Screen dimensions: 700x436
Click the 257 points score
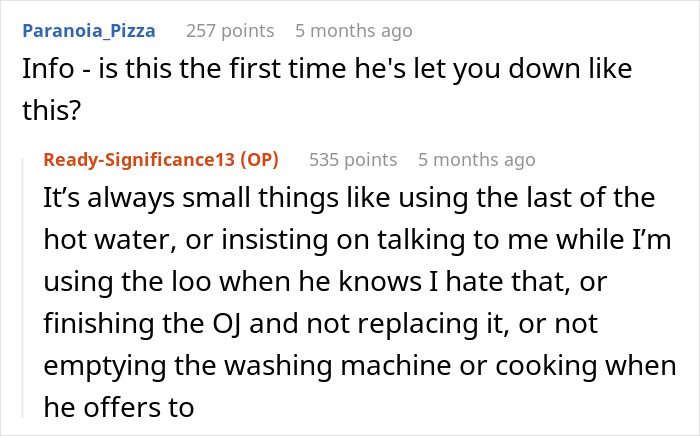tap(230, 31)
